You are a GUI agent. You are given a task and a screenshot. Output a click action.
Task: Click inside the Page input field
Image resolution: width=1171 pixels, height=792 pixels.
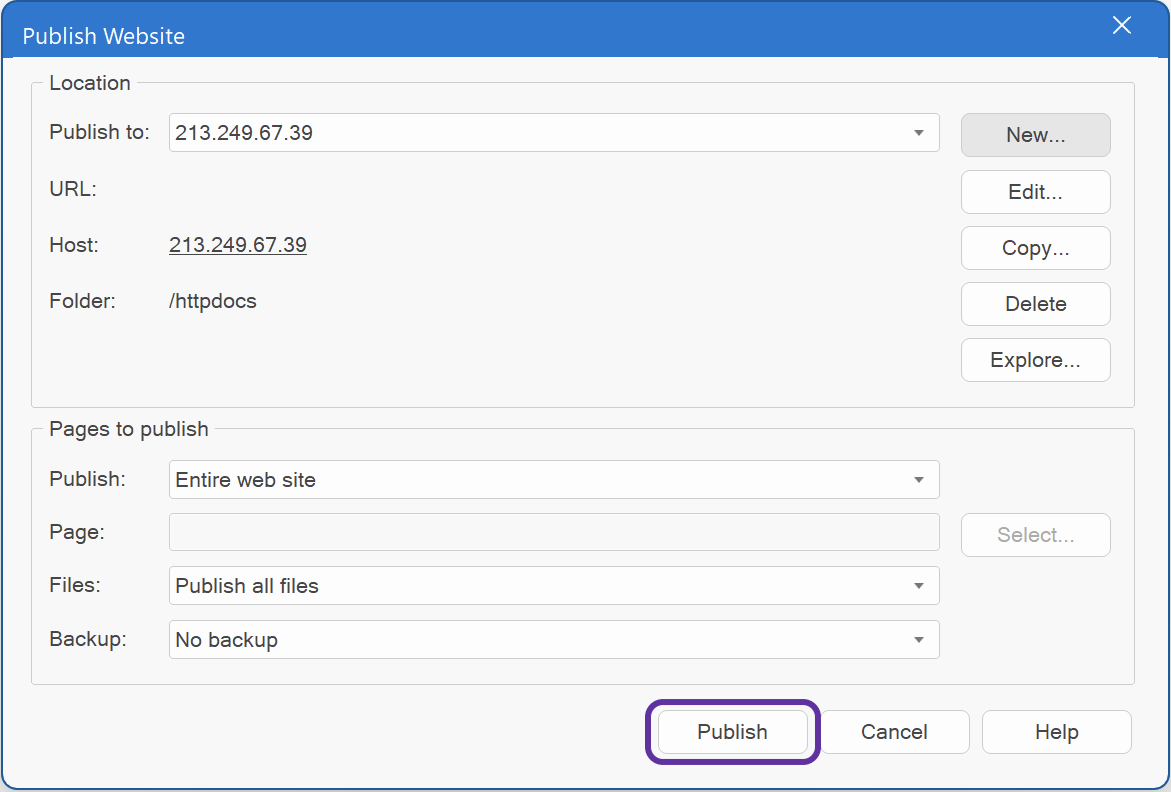tap(553, 532)
